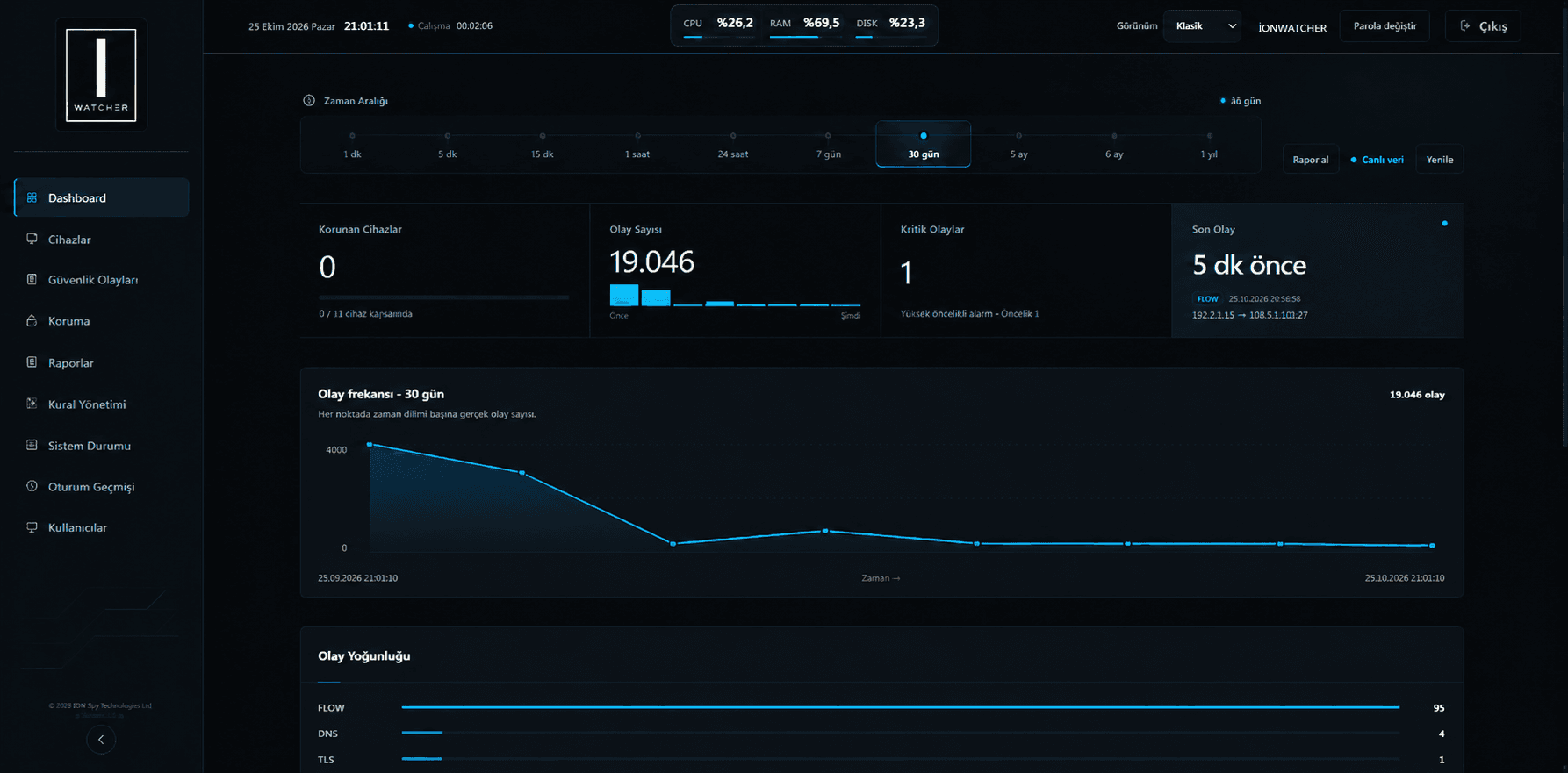Click the ION Watcher logo
Viewport: 1568px width, 773px height.
tap(101, 75)
